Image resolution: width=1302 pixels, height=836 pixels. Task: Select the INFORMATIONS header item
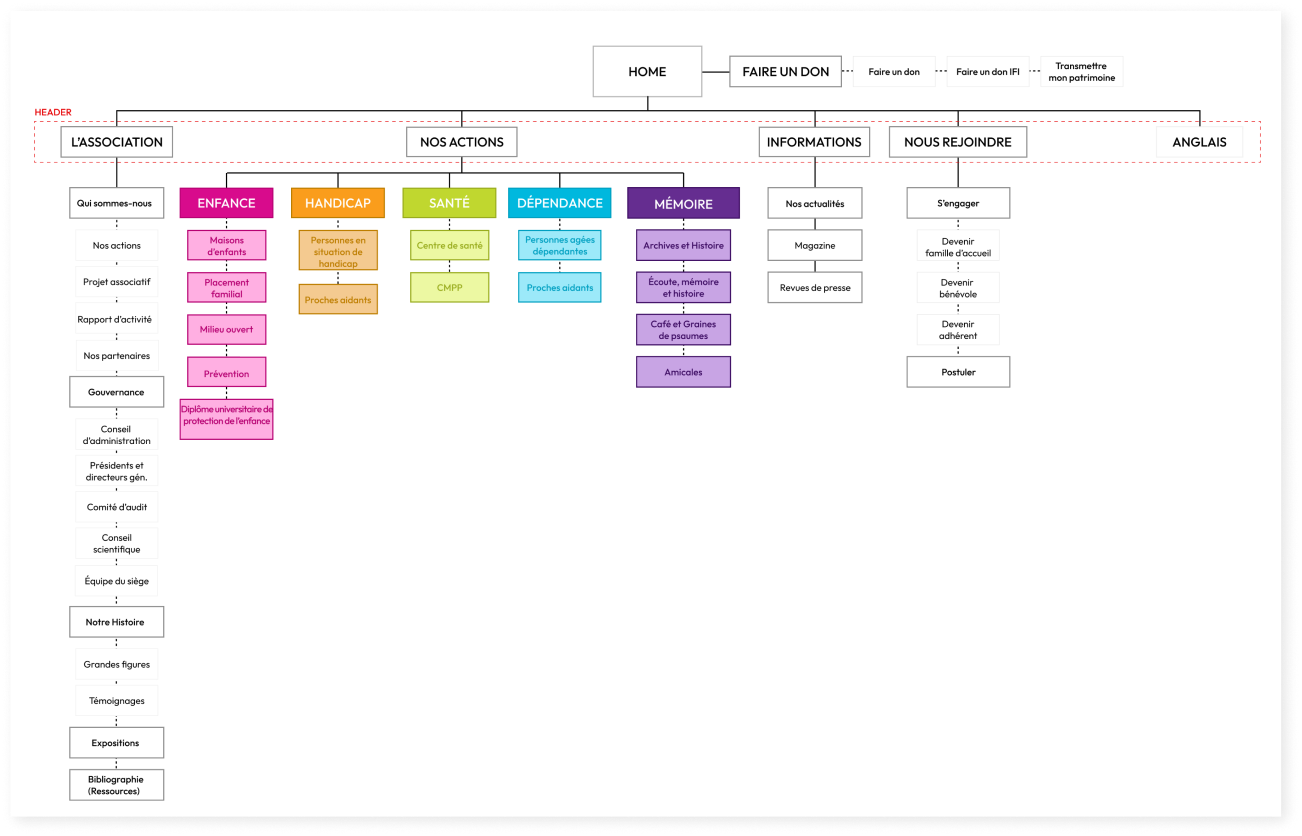click(x=813, y=142)
